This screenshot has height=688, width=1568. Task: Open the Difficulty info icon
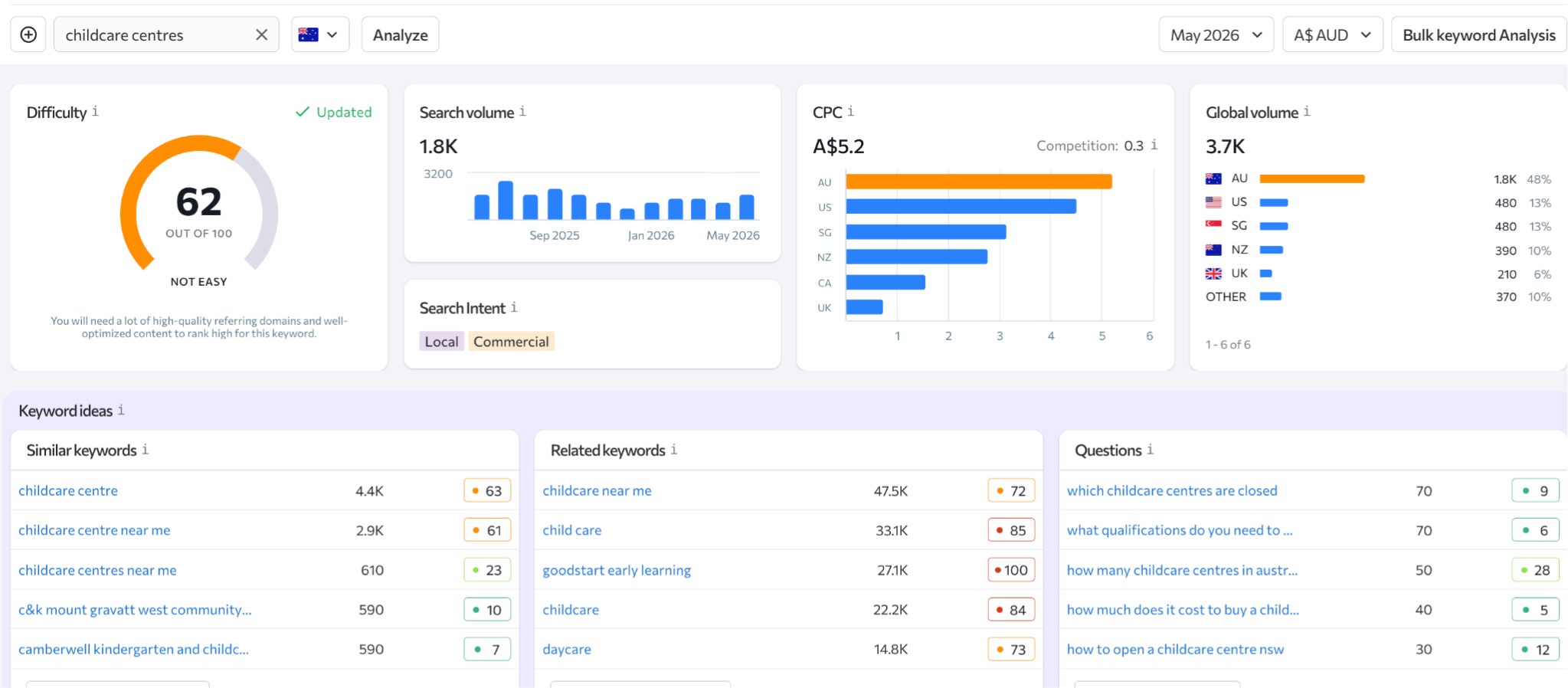tap(95, 112)
